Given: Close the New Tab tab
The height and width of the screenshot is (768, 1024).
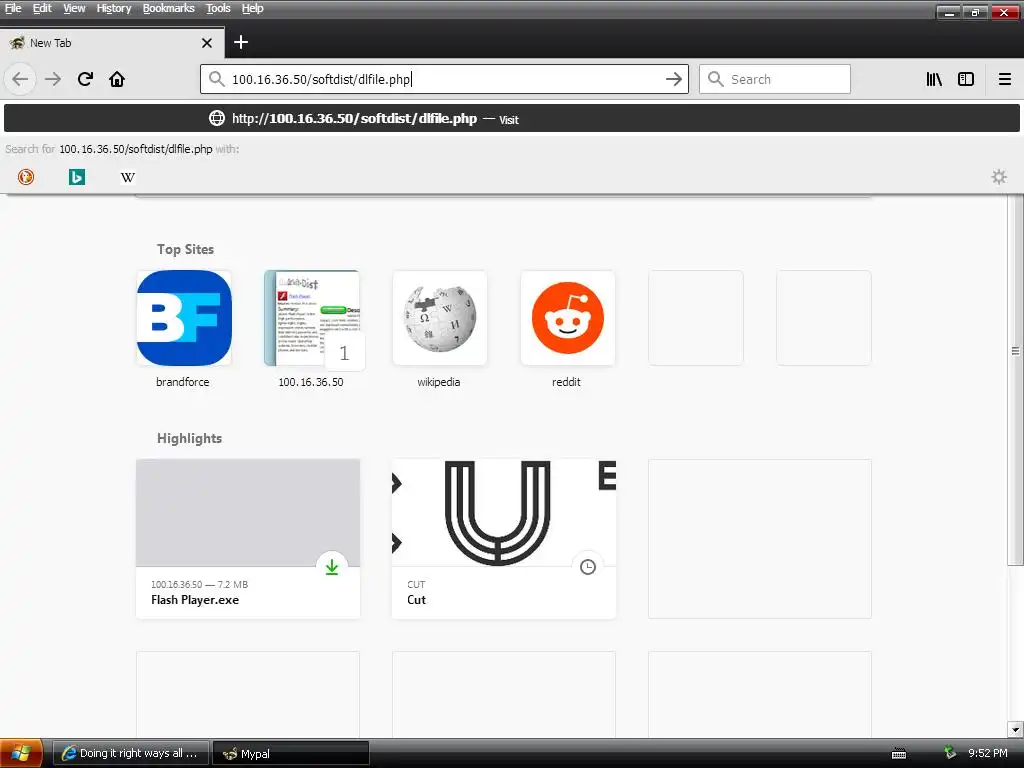Looking at the screenshot, I should 207,43.
